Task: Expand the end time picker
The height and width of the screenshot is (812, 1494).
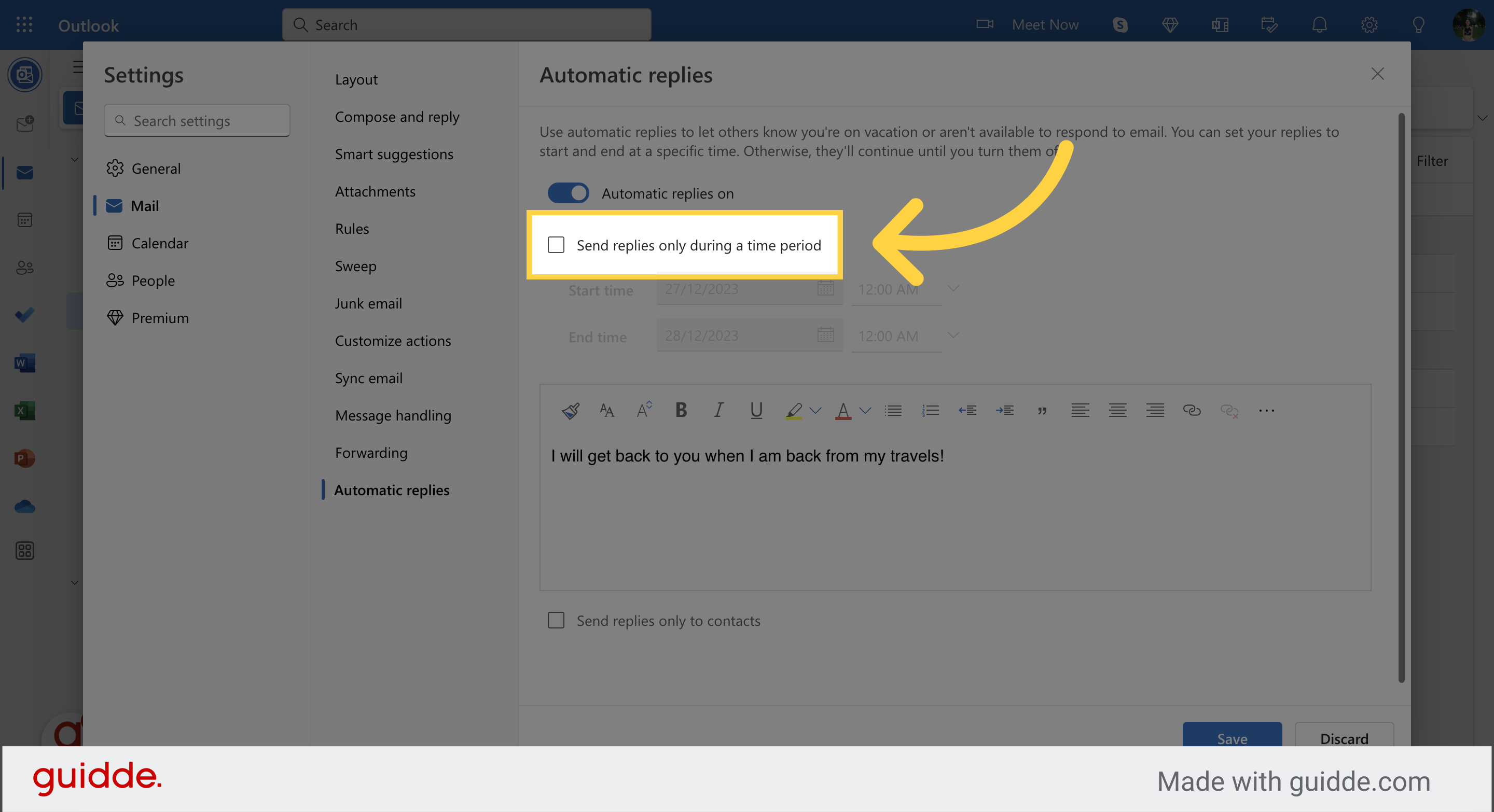Action: [953, 335]
